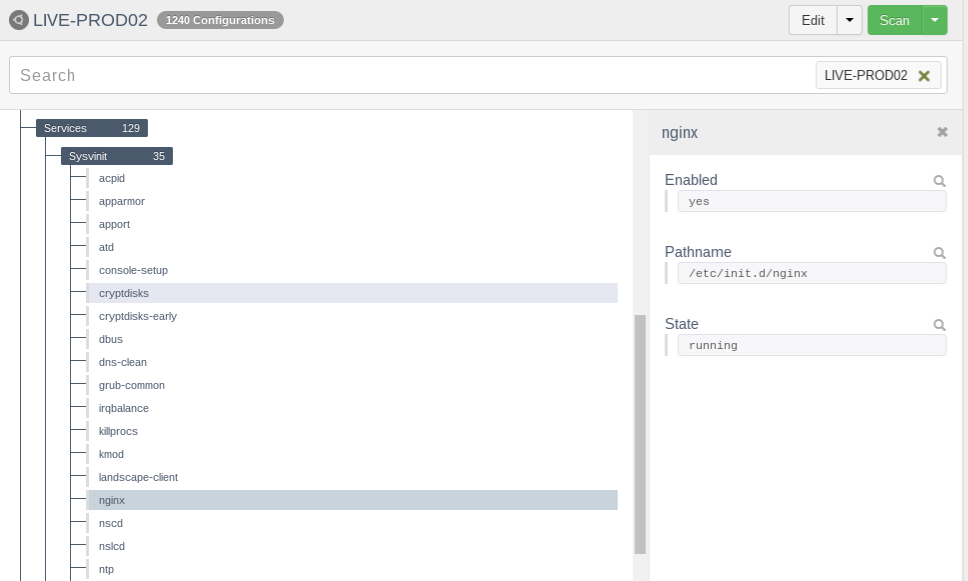Search by the Pathname value magnifier icon
Image resolution: width=968 pixels, height=581 pixels.
pyautogui.click(x=939, y=253)
